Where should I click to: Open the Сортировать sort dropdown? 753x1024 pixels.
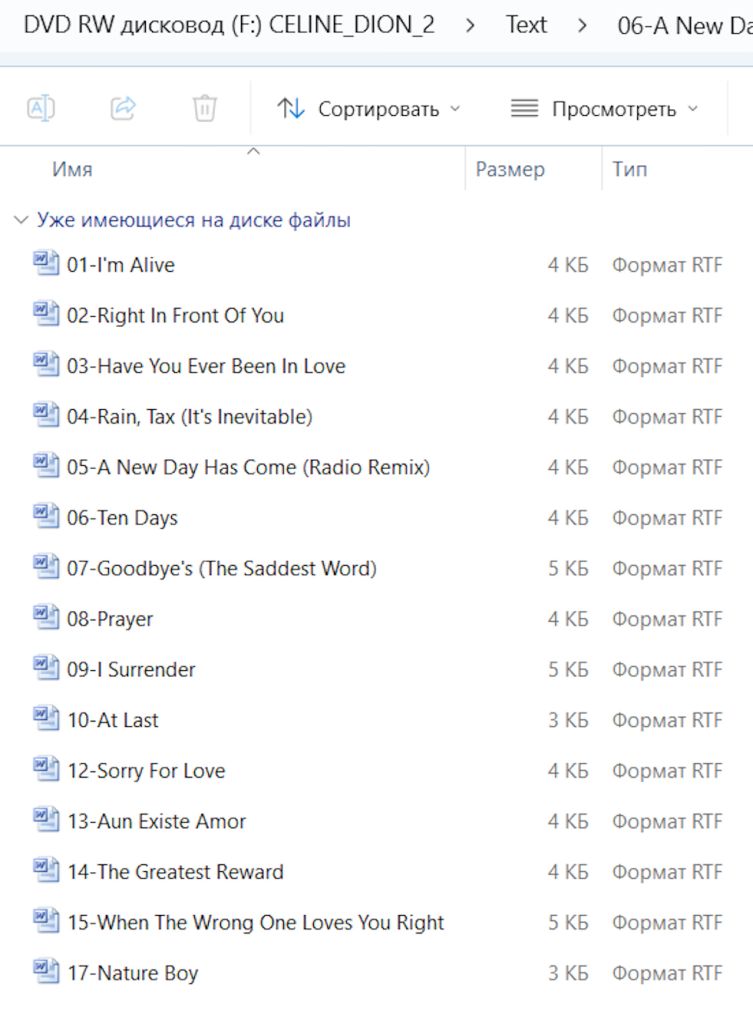pyautogui.click(x=369, y=108)
